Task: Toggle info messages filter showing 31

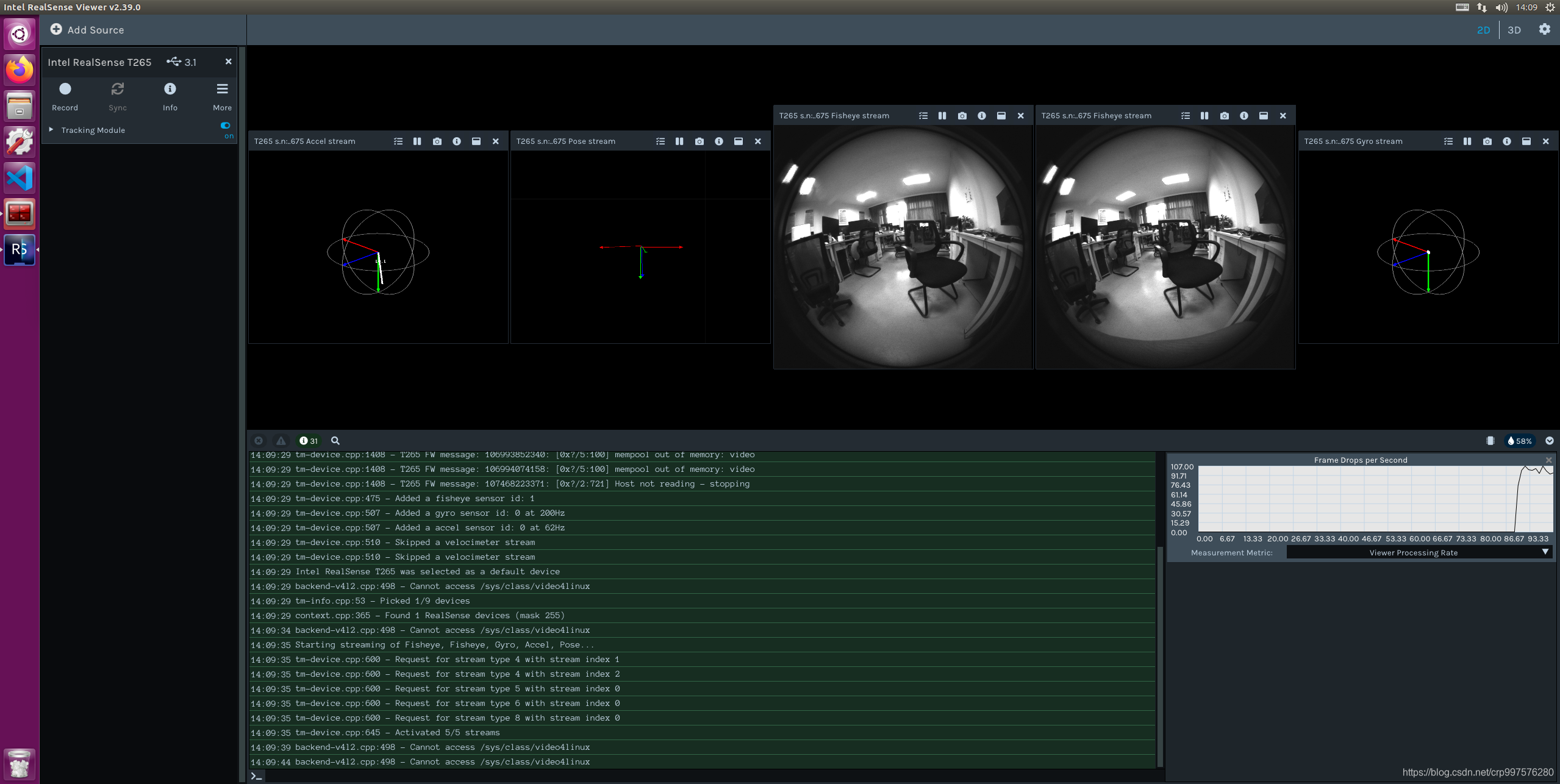Action: (x=309, y=441)
